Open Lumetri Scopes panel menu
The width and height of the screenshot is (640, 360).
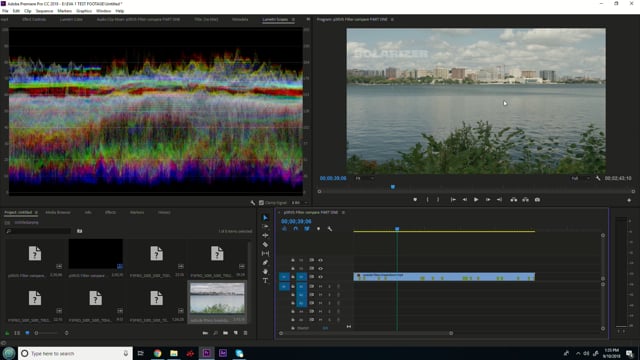point(293,19)
